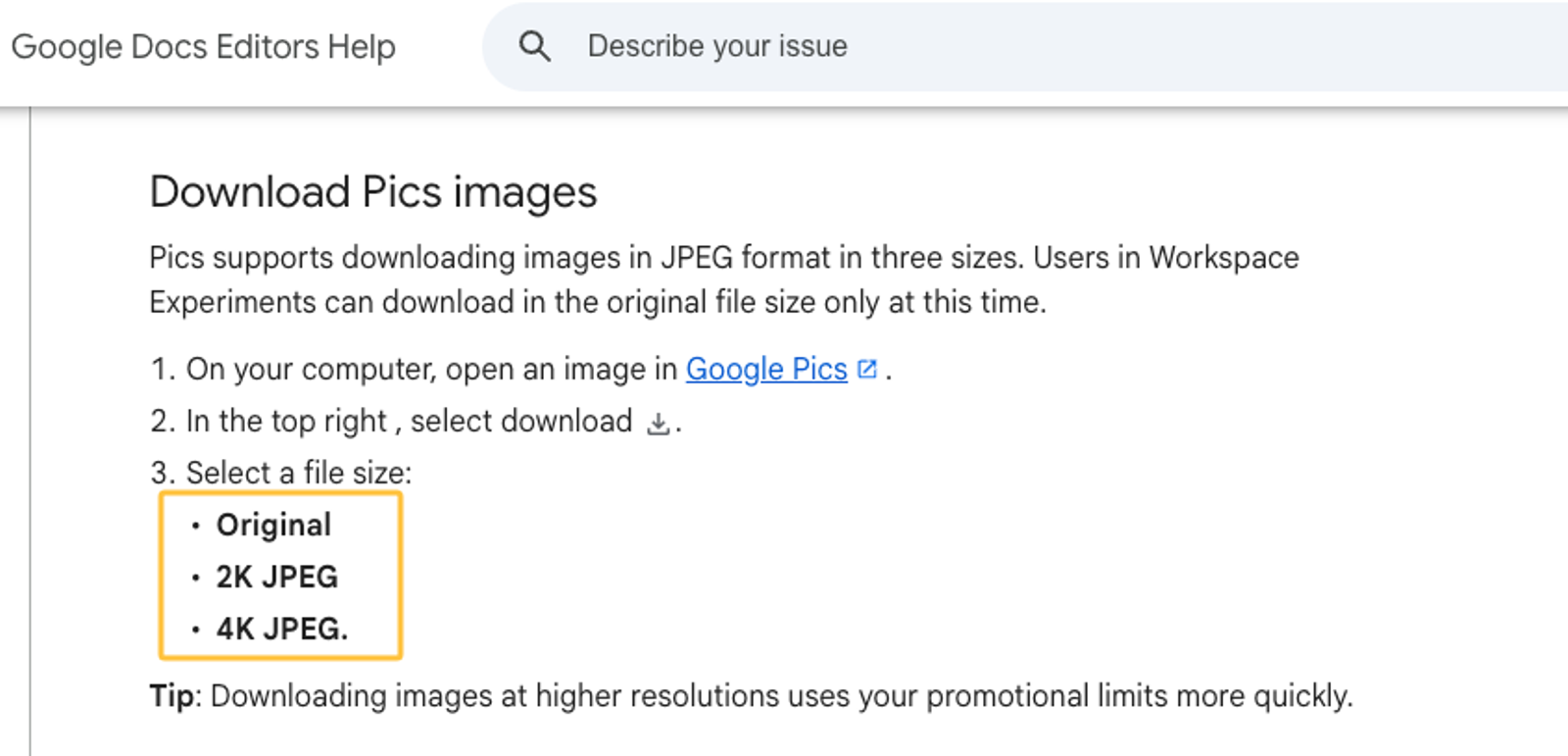The width and height of the screenshot is (1568, 756).
Task: Open the Google Docs Editors Help home link
Action: [203, 47]
